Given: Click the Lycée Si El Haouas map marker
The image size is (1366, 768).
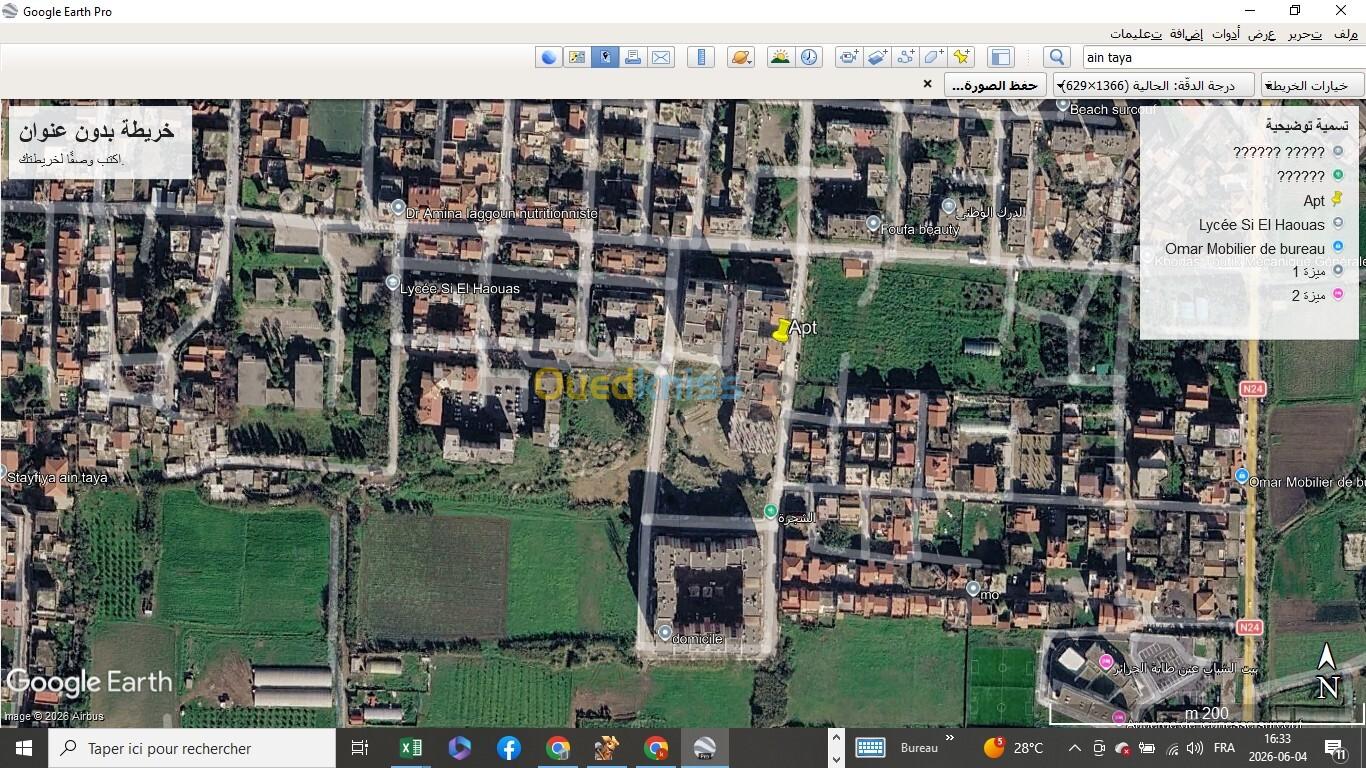Looking at the screenshot, I should pos(392,283).
